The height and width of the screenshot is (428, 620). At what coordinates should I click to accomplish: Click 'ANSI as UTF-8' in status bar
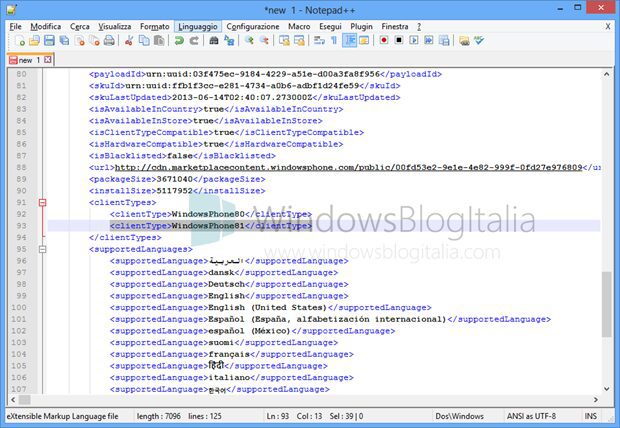531,416
